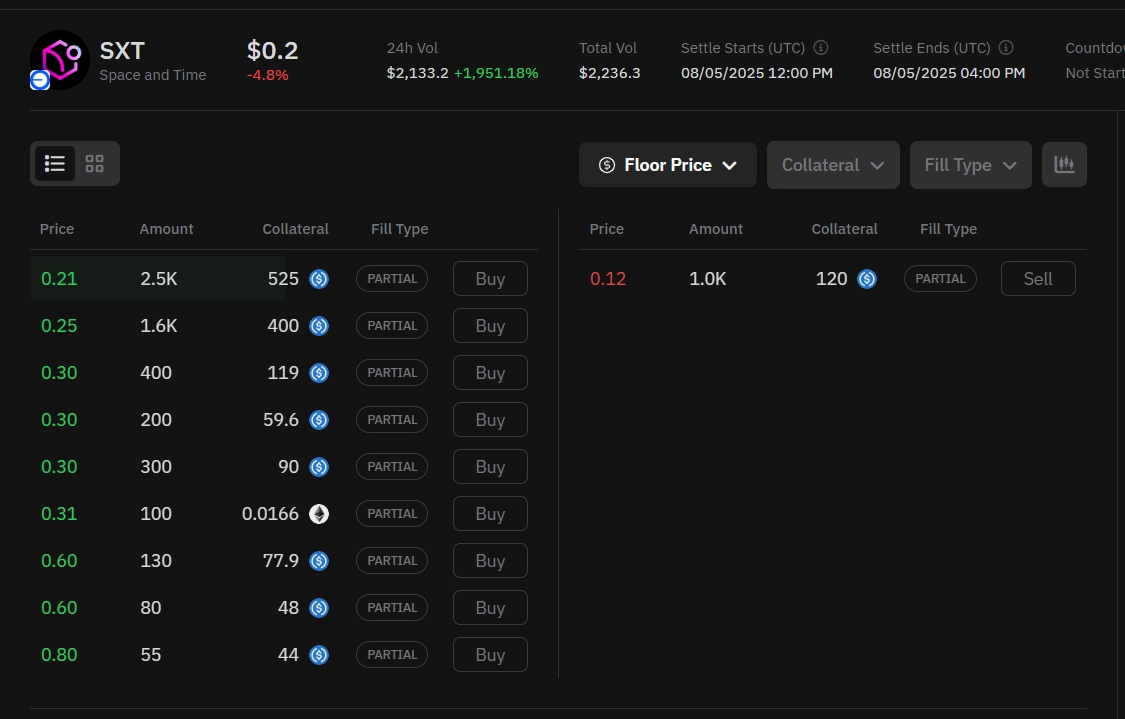Open the Floor Price dropdown
Viewport: 1125px width, 719px height.
click(667, 164)
